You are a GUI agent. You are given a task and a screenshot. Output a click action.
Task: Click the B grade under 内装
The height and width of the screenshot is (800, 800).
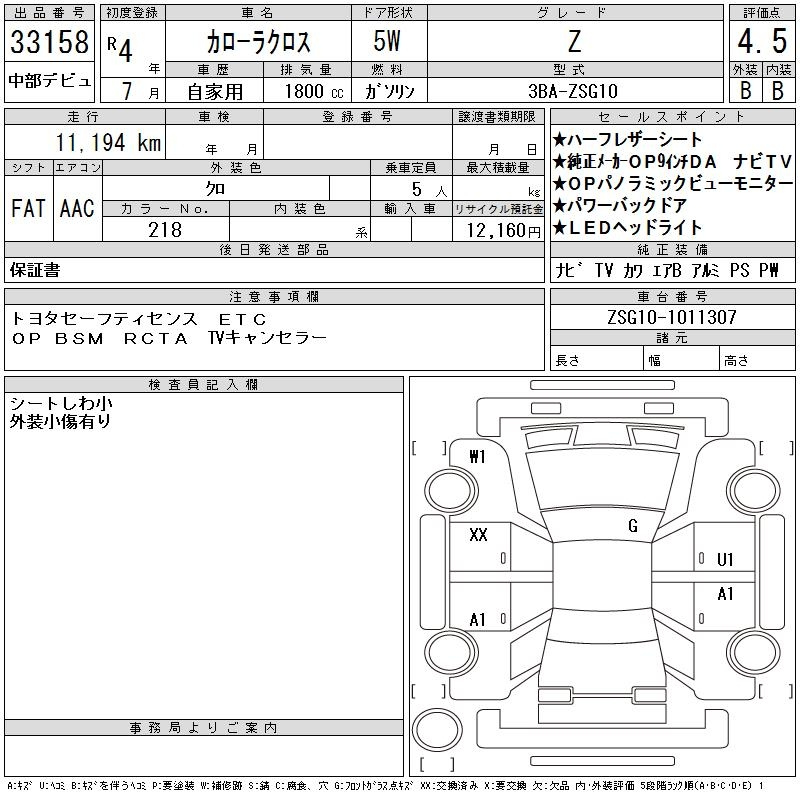778,91
